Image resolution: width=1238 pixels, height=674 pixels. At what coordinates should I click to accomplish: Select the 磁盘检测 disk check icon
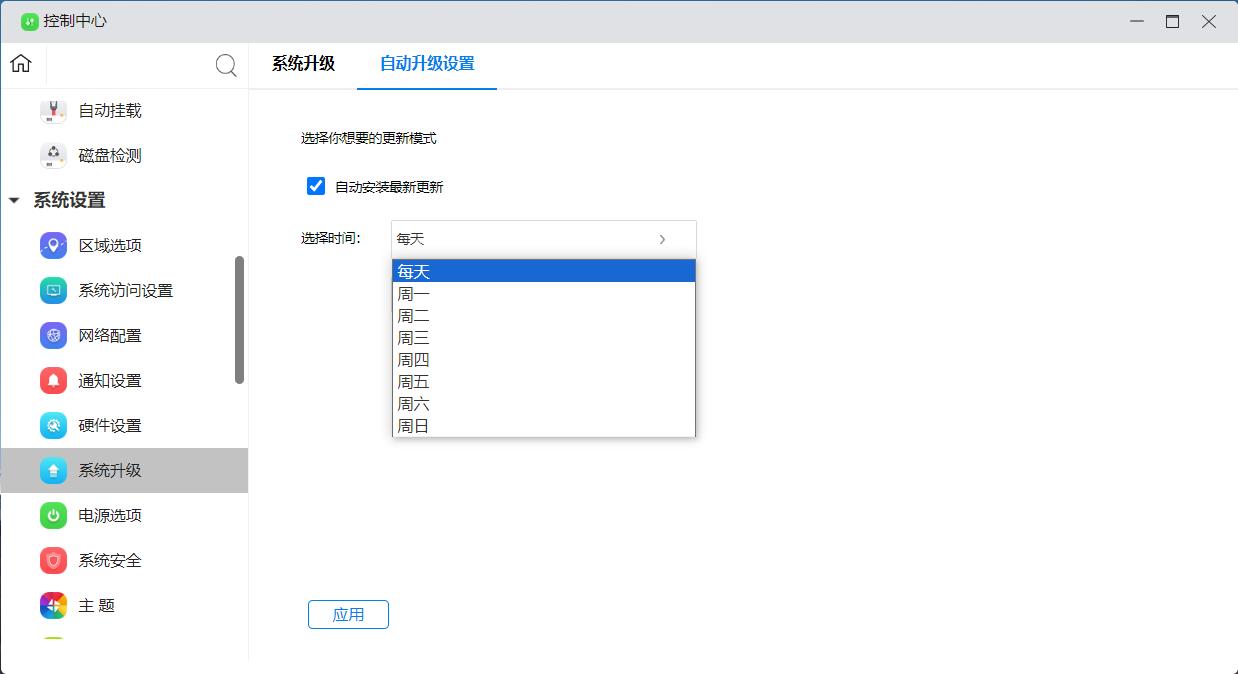pos(53,156)
